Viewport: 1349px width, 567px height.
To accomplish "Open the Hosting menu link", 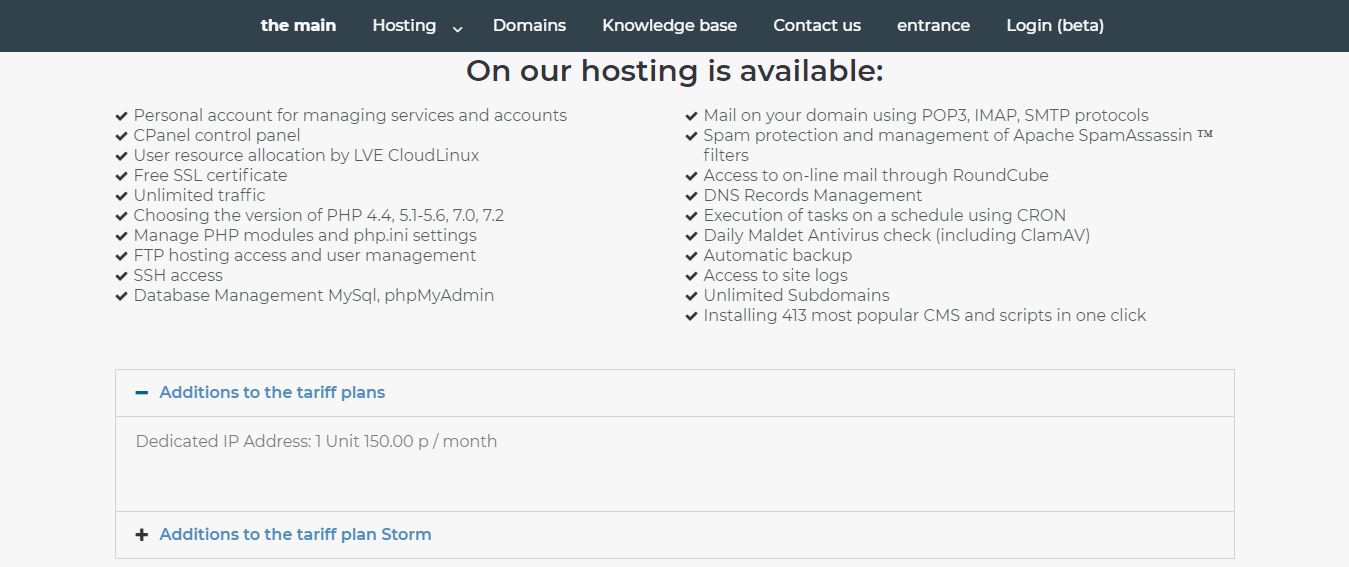I will coord(404,26).
